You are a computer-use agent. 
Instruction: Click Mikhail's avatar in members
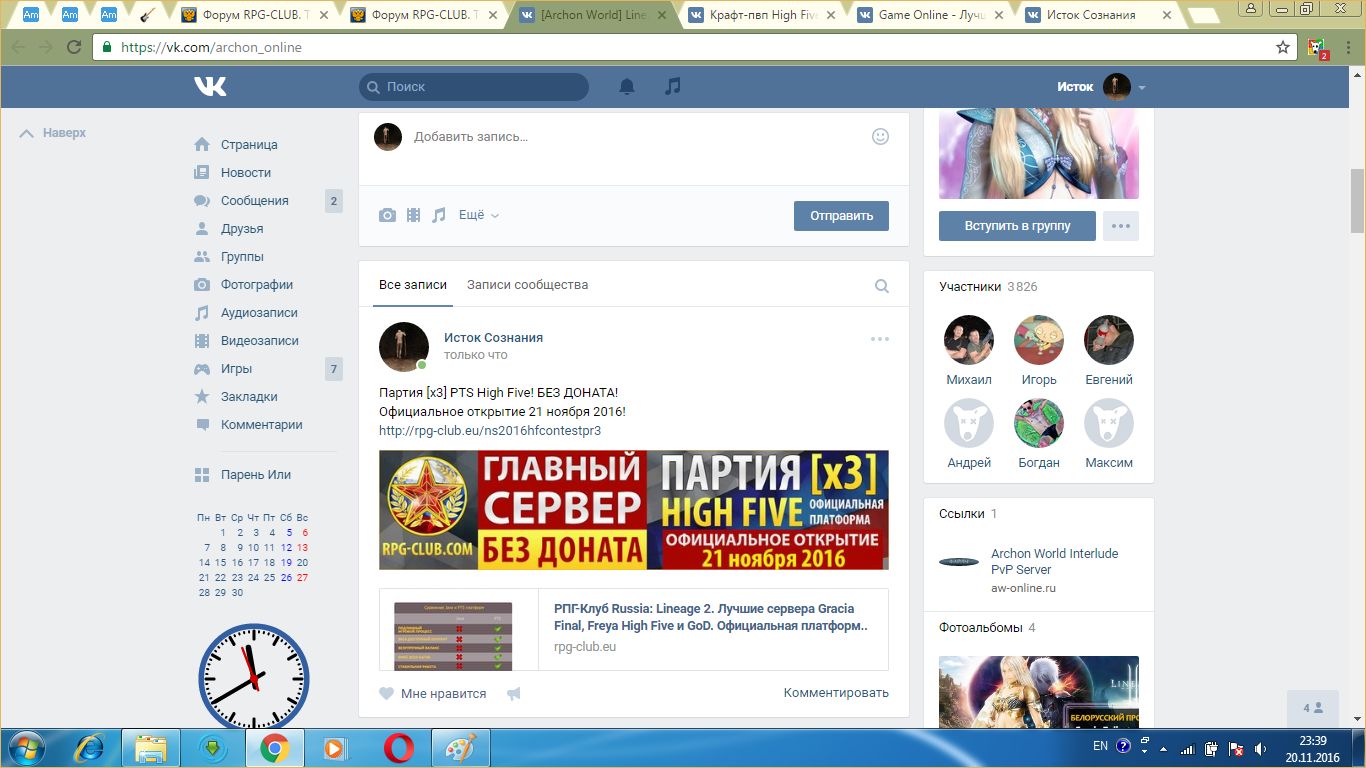(969, 340)
